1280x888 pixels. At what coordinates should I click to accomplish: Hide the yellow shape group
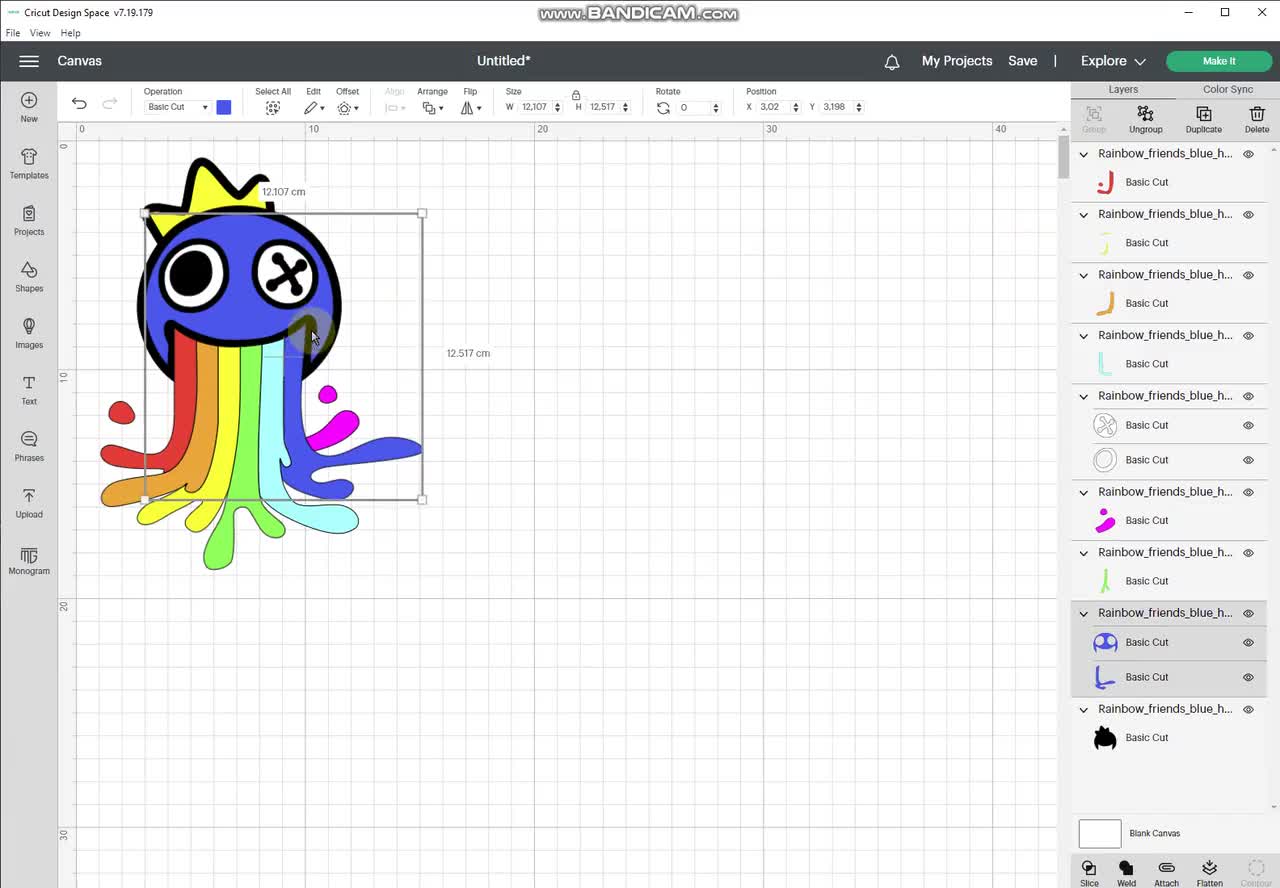[x=1248, y=215]
